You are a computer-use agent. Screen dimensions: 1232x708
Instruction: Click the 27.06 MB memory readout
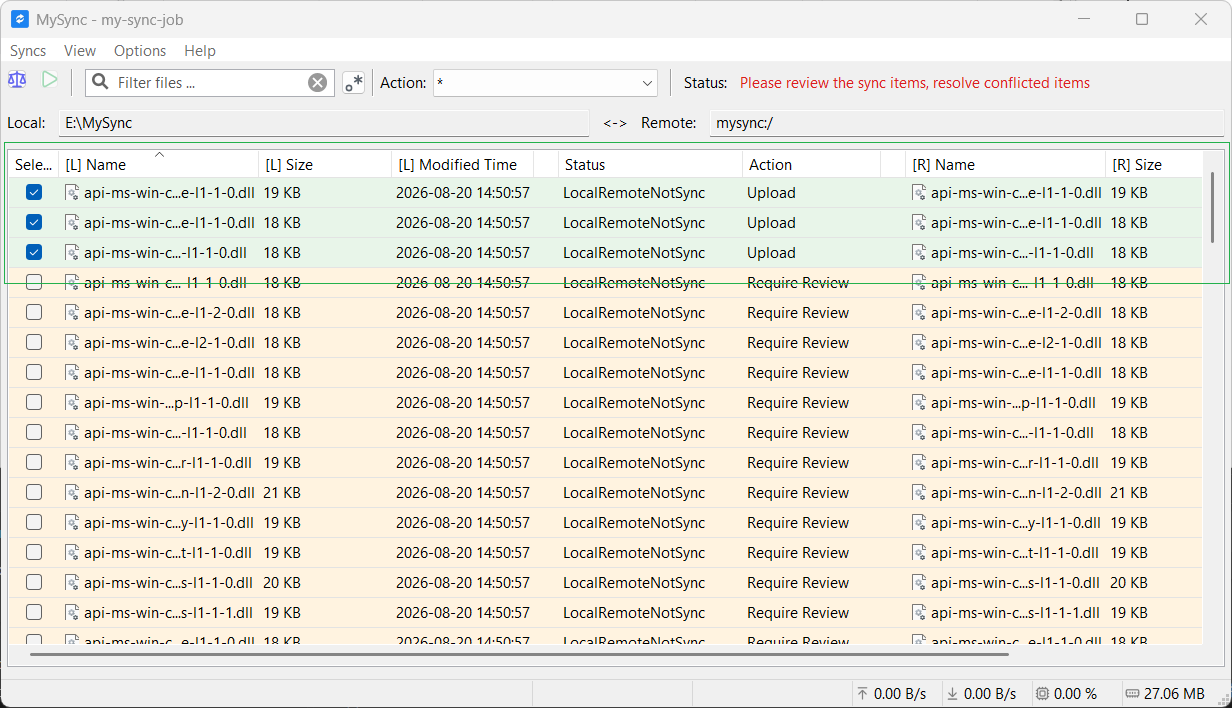1174,693
